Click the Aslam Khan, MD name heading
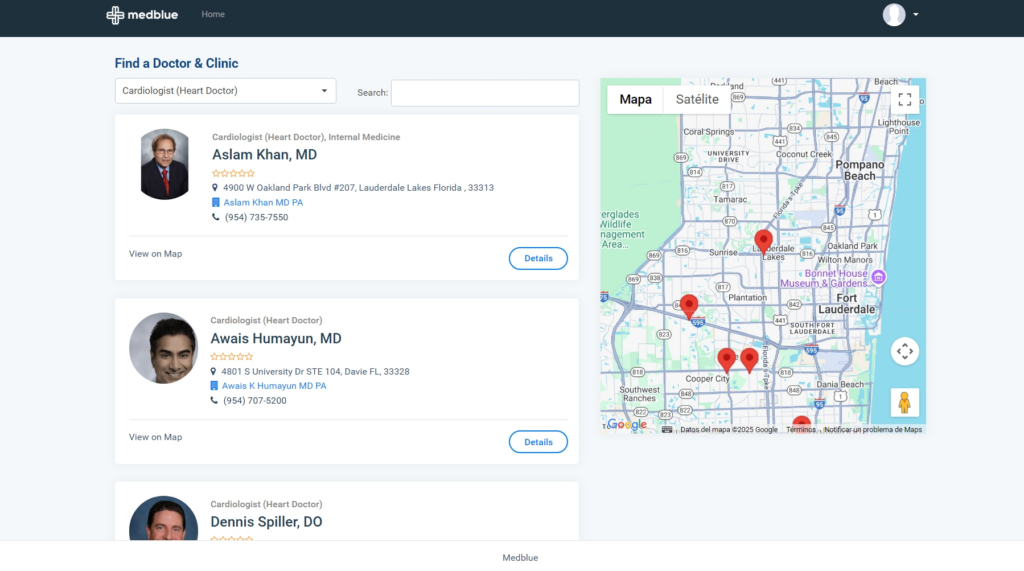The image size is (1024, 571). point(264,155)
